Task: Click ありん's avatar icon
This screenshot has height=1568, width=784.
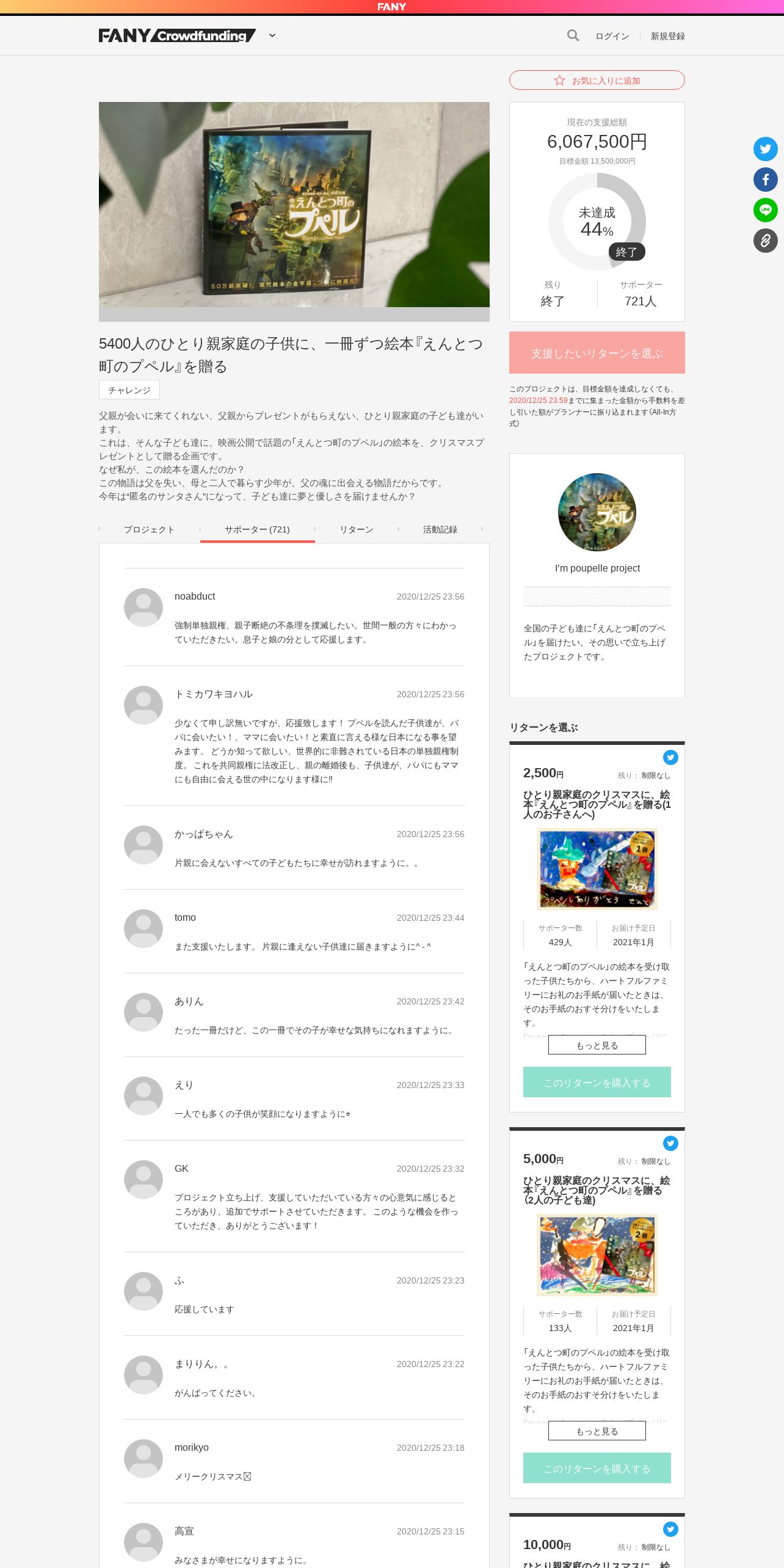Action: click(143, 1012)
